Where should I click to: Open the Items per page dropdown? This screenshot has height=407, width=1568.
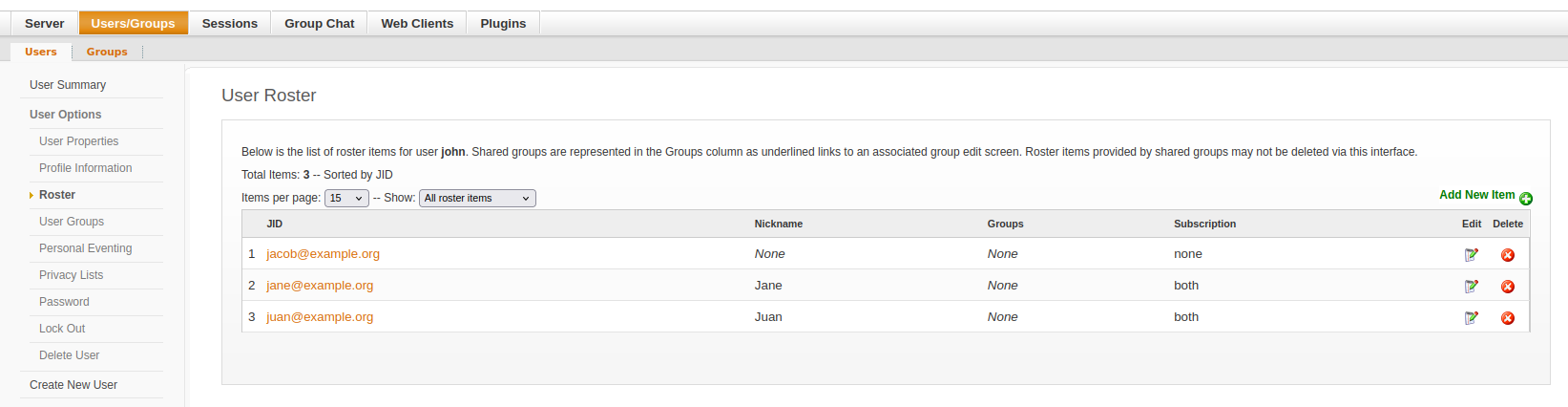click(346, 199)
